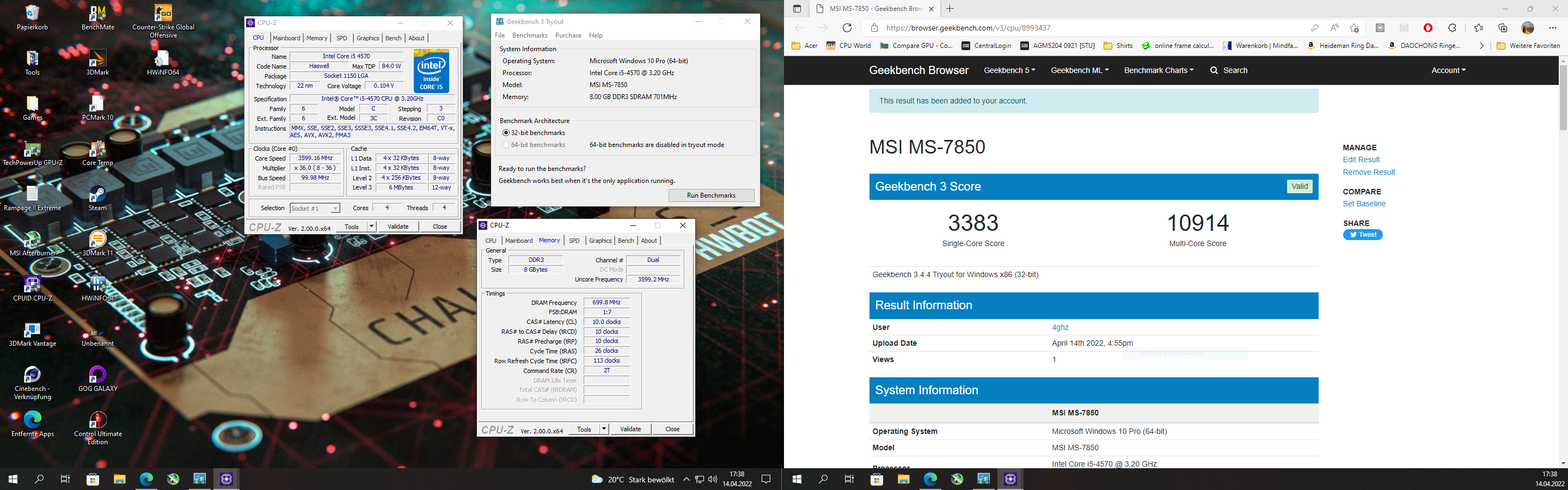Expand the Benchmark Charts dropdown
This screenshot has height=490, width=1568.
(x=1159, y=70)
